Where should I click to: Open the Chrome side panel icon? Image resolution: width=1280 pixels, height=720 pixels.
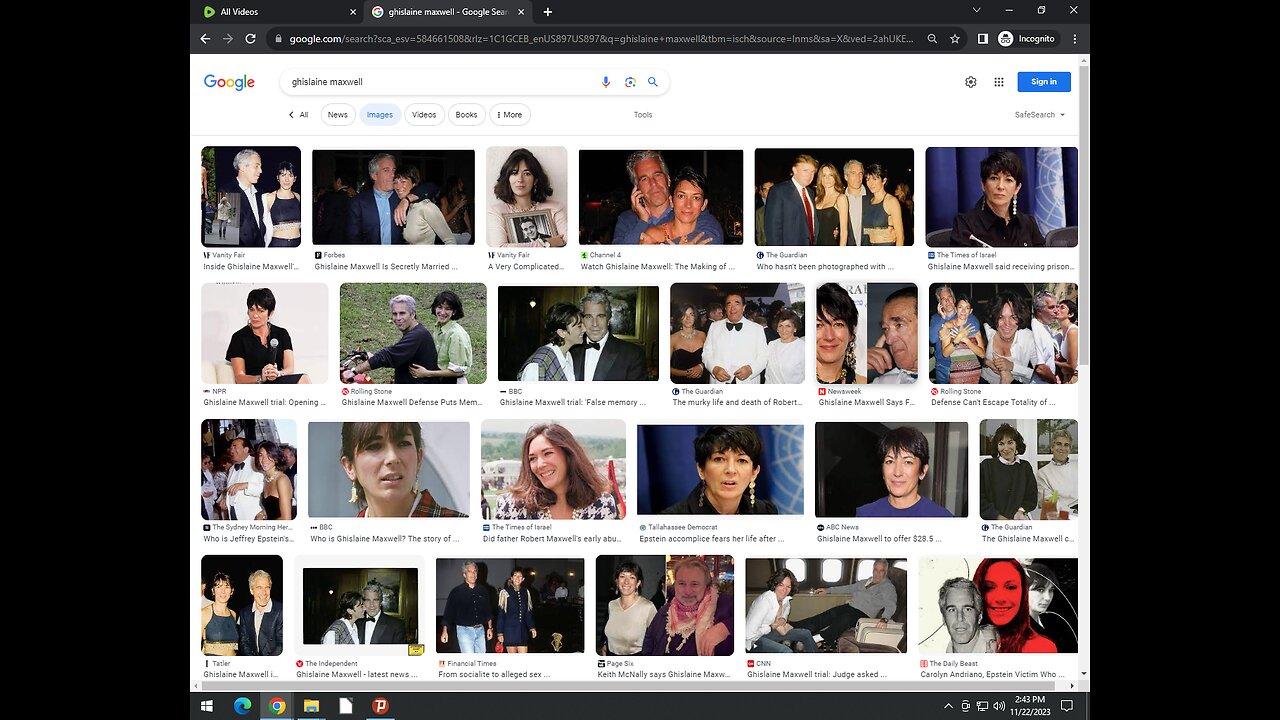point(982,39)
